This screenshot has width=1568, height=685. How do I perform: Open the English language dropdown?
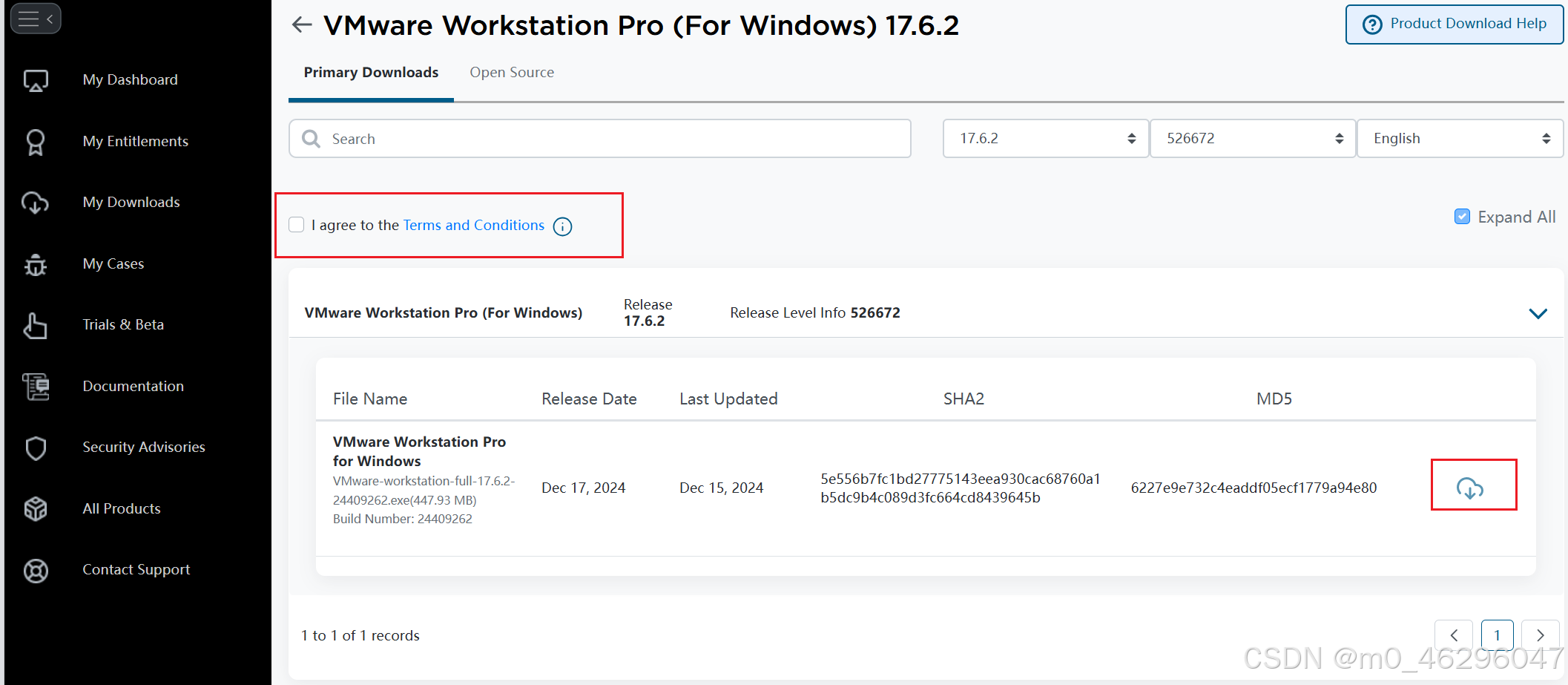point(1460,139)
